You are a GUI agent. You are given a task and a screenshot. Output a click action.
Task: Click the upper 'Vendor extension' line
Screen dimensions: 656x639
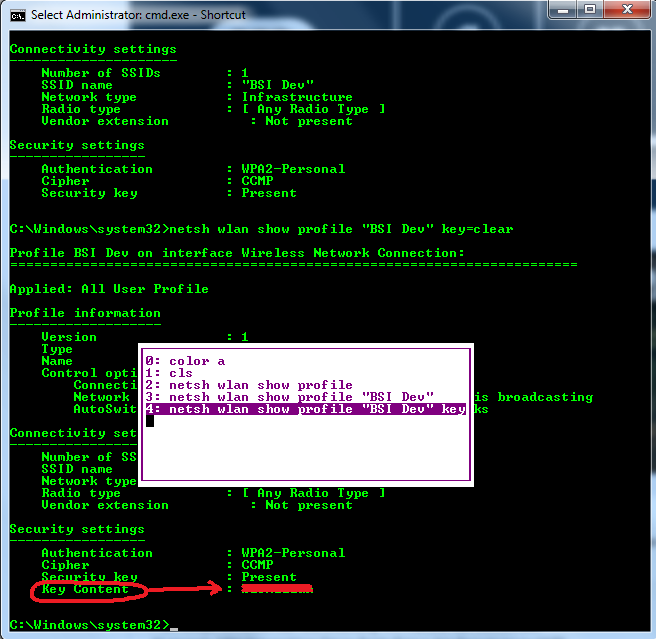[x=197, y=121]
